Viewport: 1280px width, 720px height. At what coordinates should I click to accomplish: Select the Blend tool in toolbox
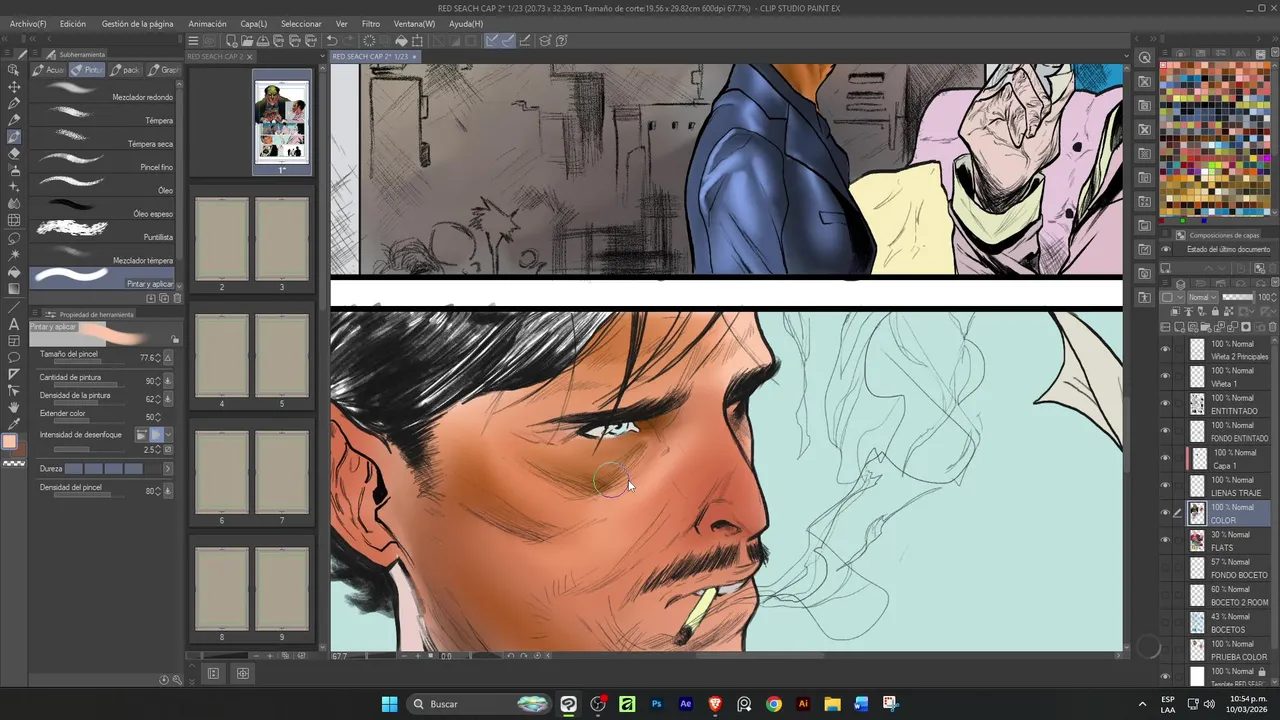(14, 204)
